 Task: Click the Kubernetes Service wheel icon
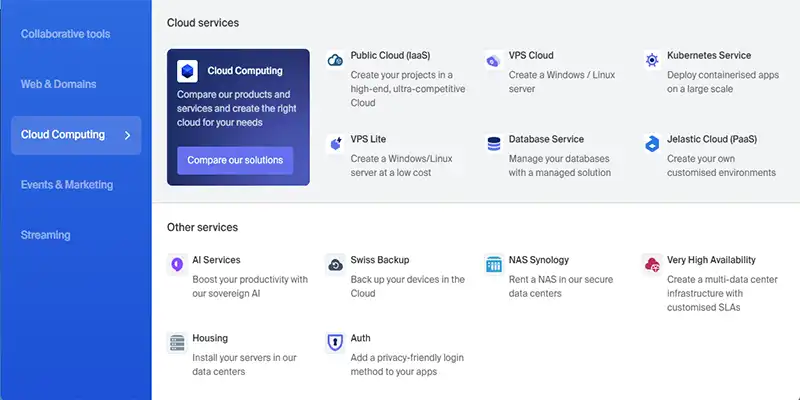click(651, 60)
